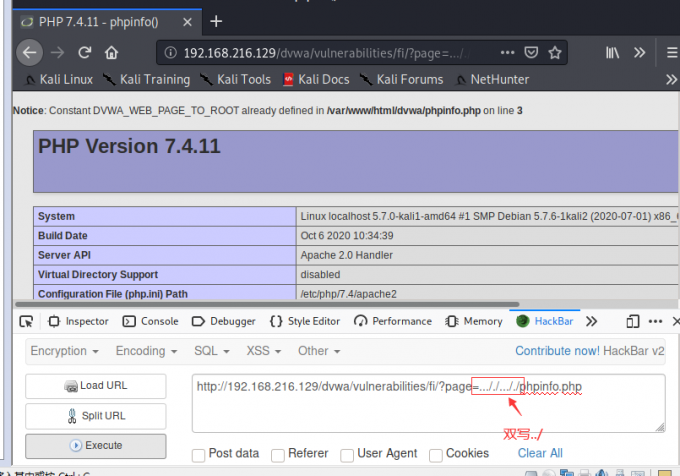Open HackBar XSS dropdown
The height and width of the screenshot is (476, 680).
click(264, 351)
